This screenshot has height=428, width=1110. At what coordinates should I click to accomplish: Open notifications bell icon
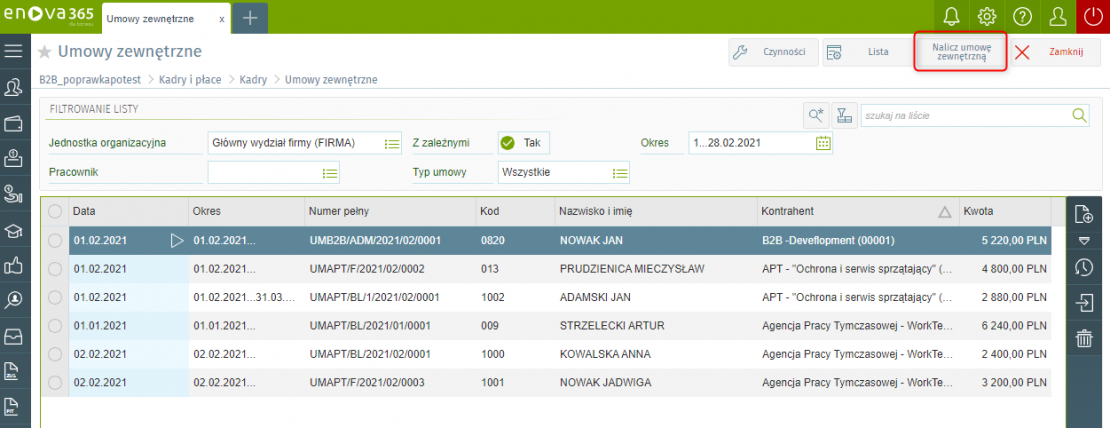pos(952,16)
